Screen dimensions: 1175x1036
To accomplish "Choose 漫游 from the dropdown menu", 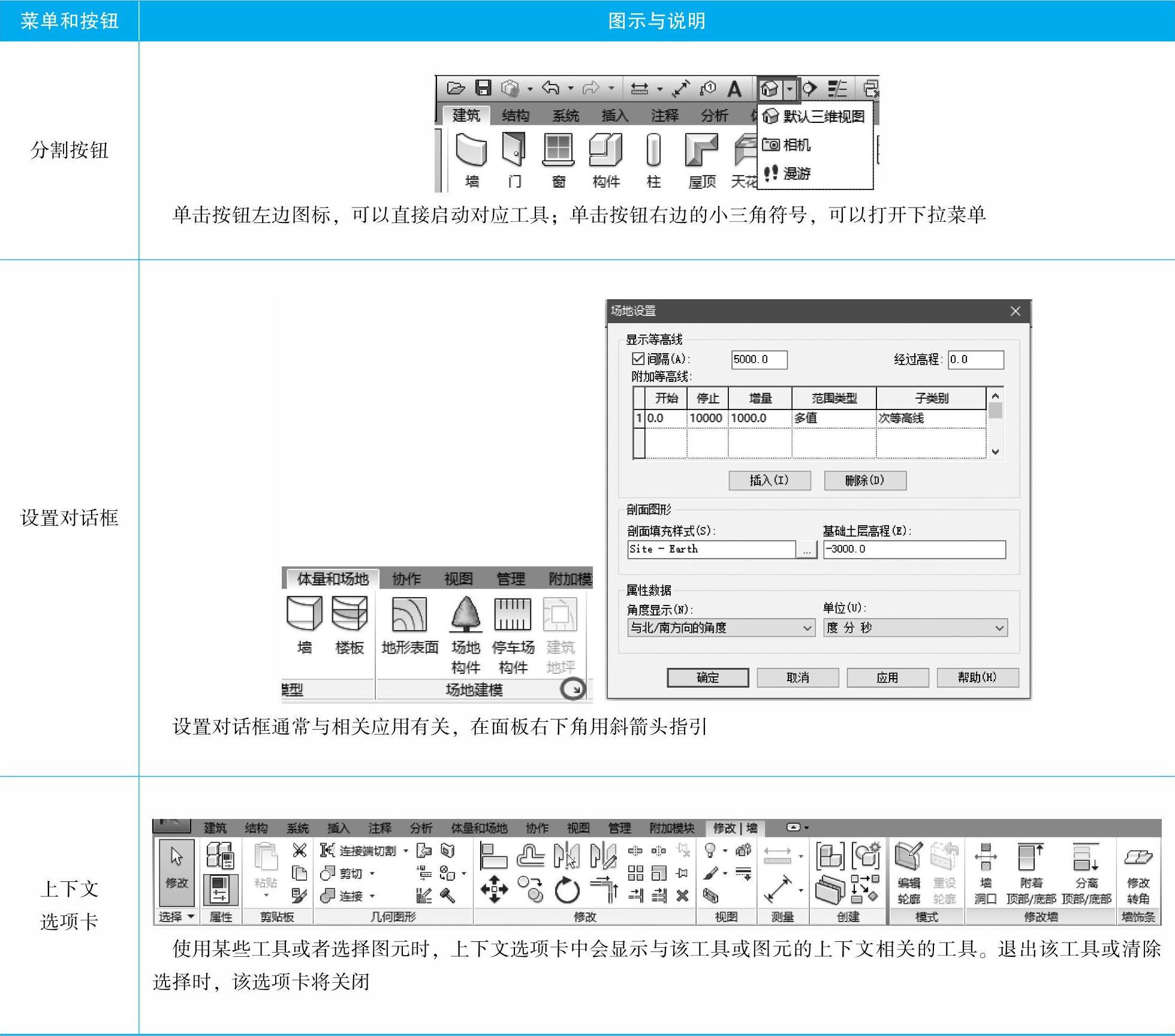I will pos(815,173).
